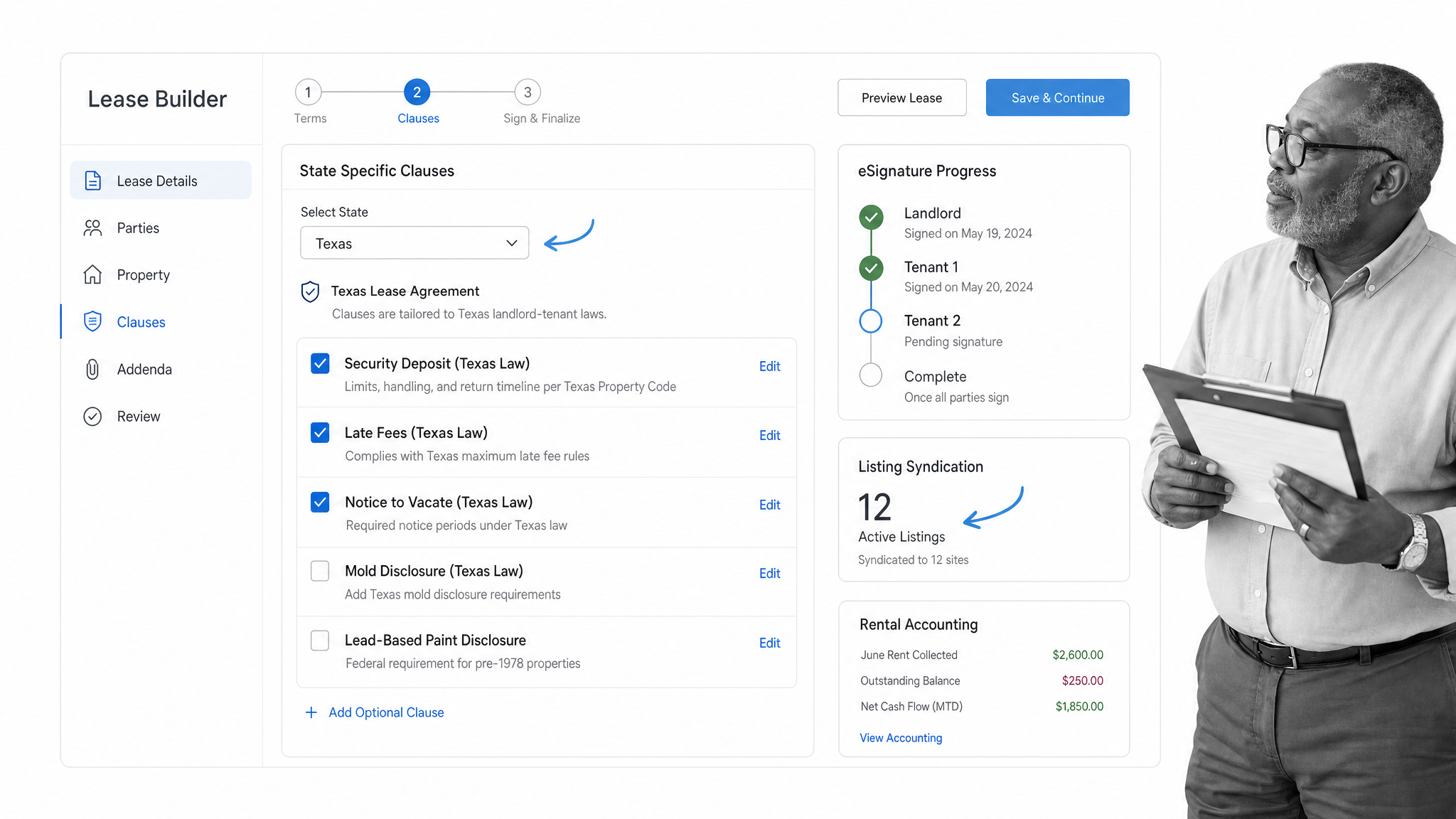The image size is (1456, 819).
Task: Click the $250.00 outstanding balance amount
Action: pos(1083,680)
